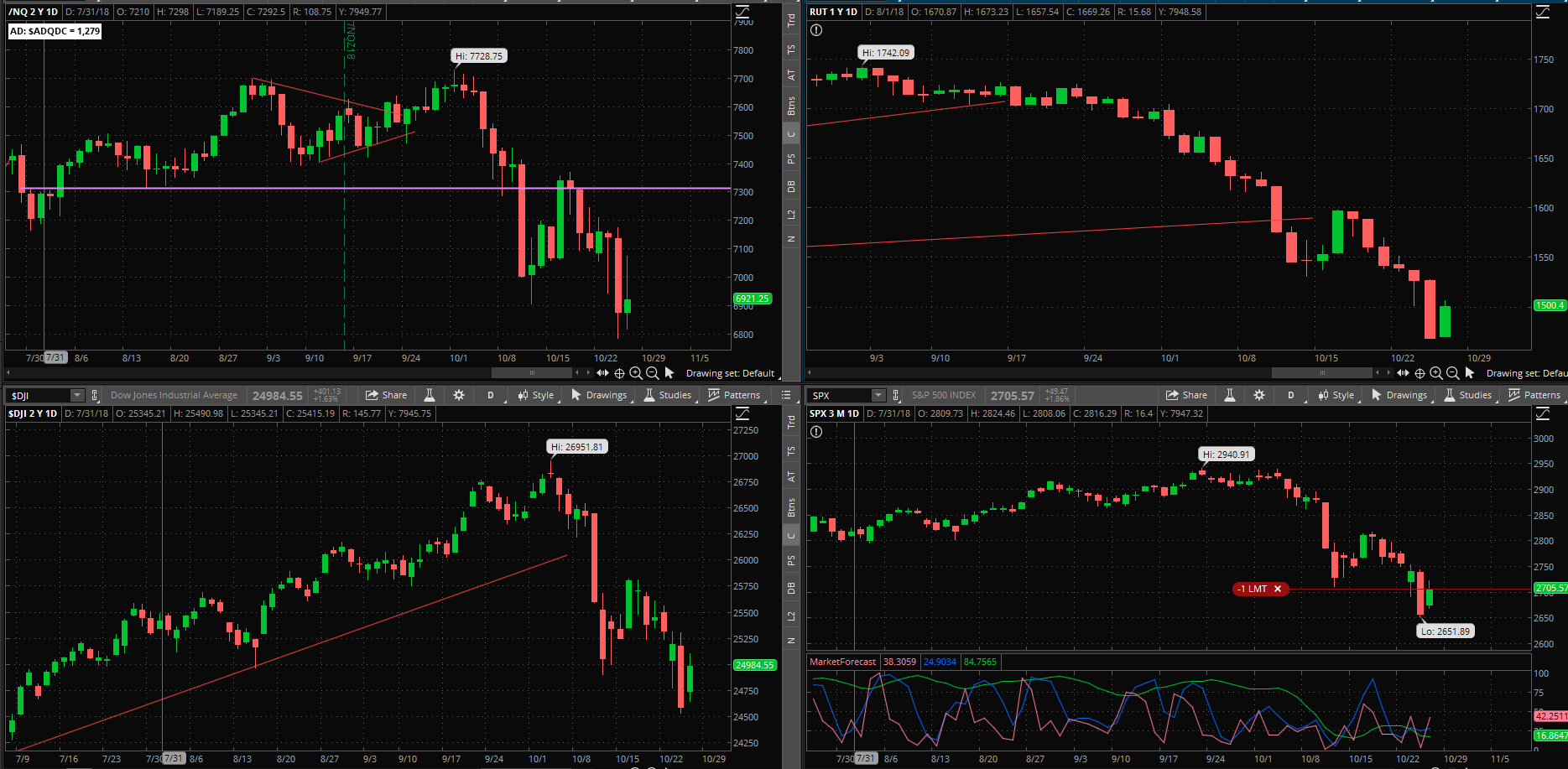Viewport: 1568px width, 769px height.
Task: Zoom out on the RUT chart
Action: click(x=1453, y=373)
